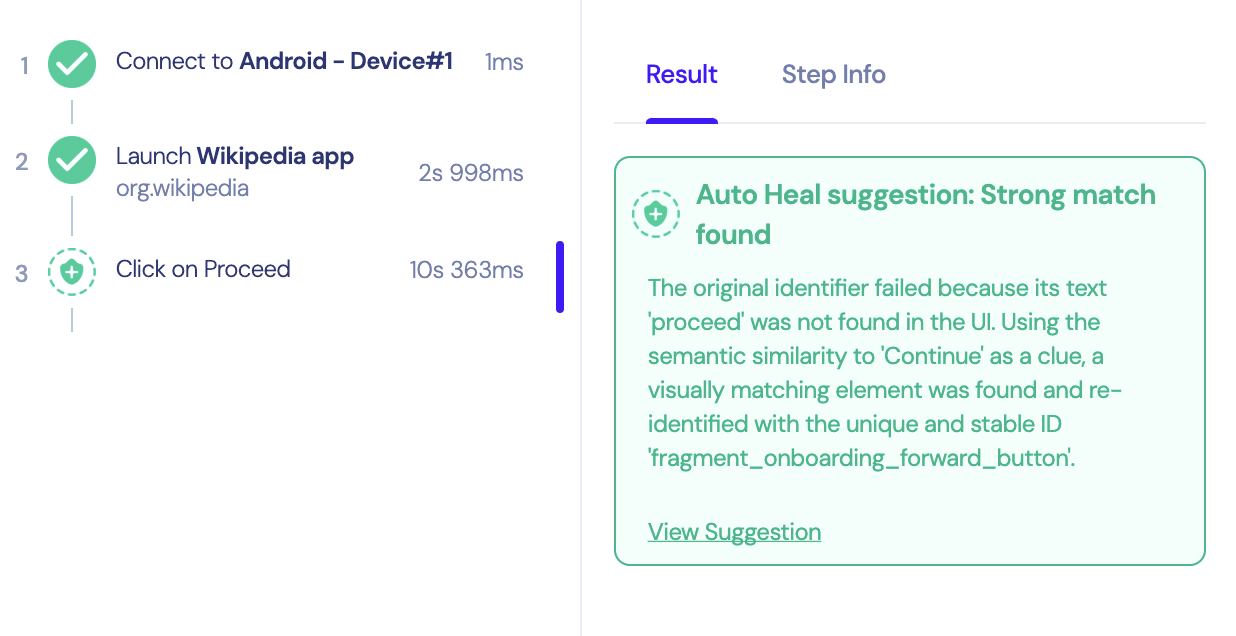Viewport: 1236px width, 636px height.
Task: Click the suggestion's explanation paragraph
Action: pos(885,374)
